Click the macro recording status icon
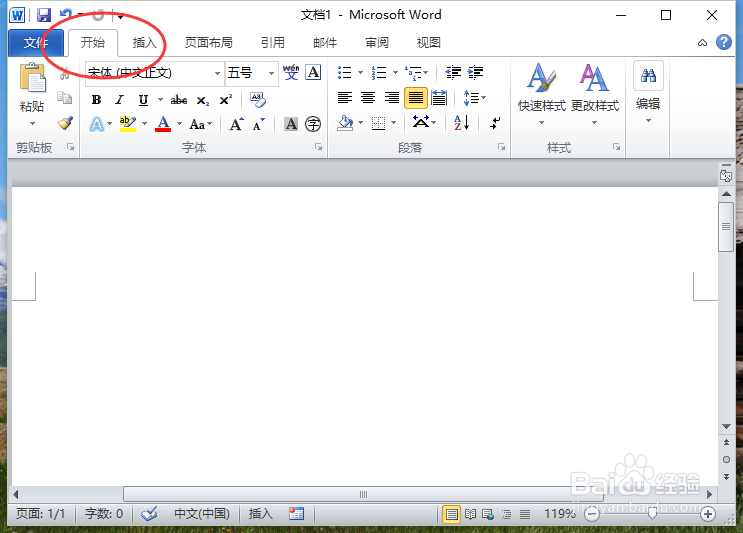Screen dimensions: 743x533 pos(297,514)
